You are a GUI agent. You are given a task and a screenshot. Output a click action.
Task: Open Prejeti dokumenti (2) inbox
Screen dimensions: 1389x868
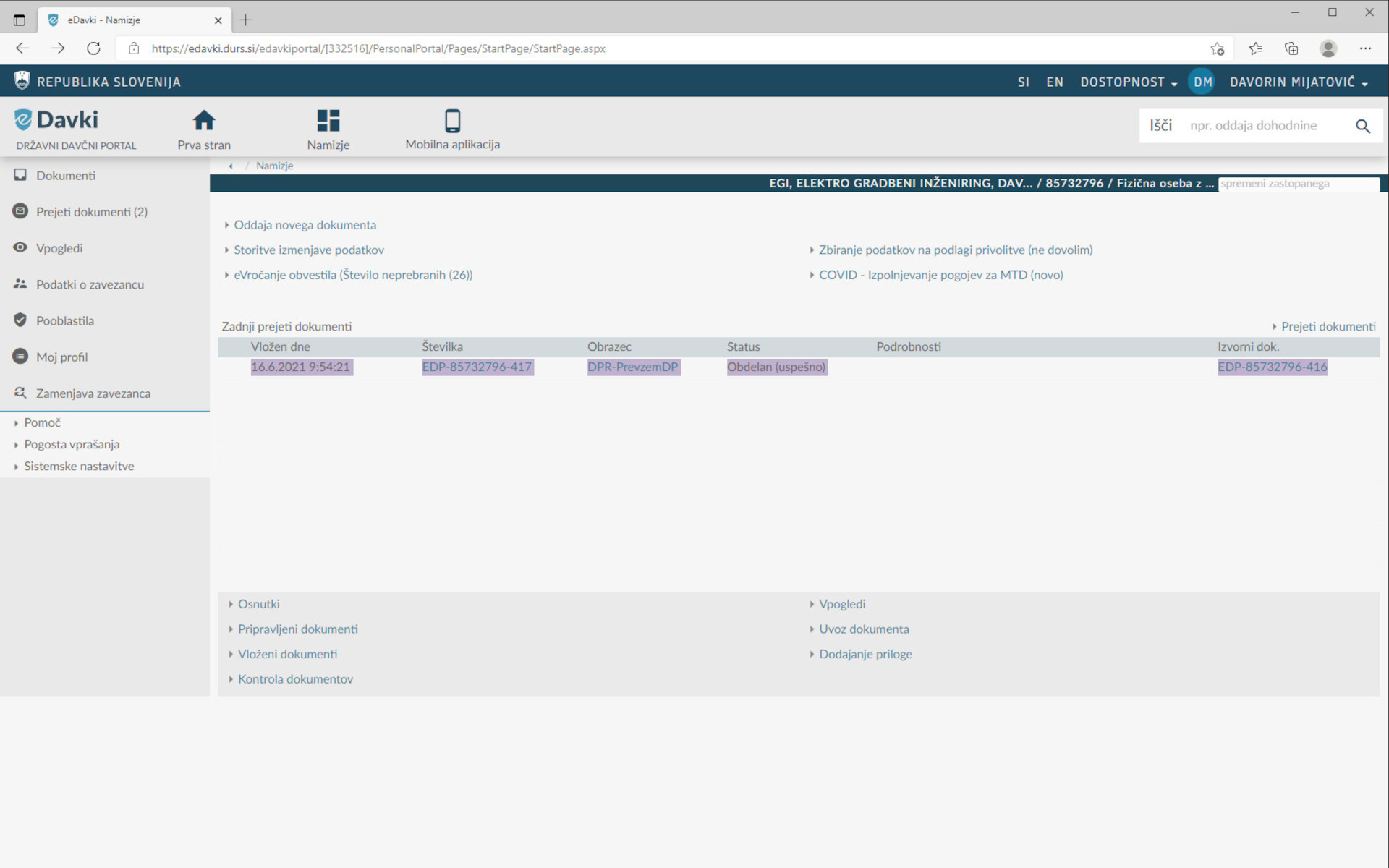(91, 212)
